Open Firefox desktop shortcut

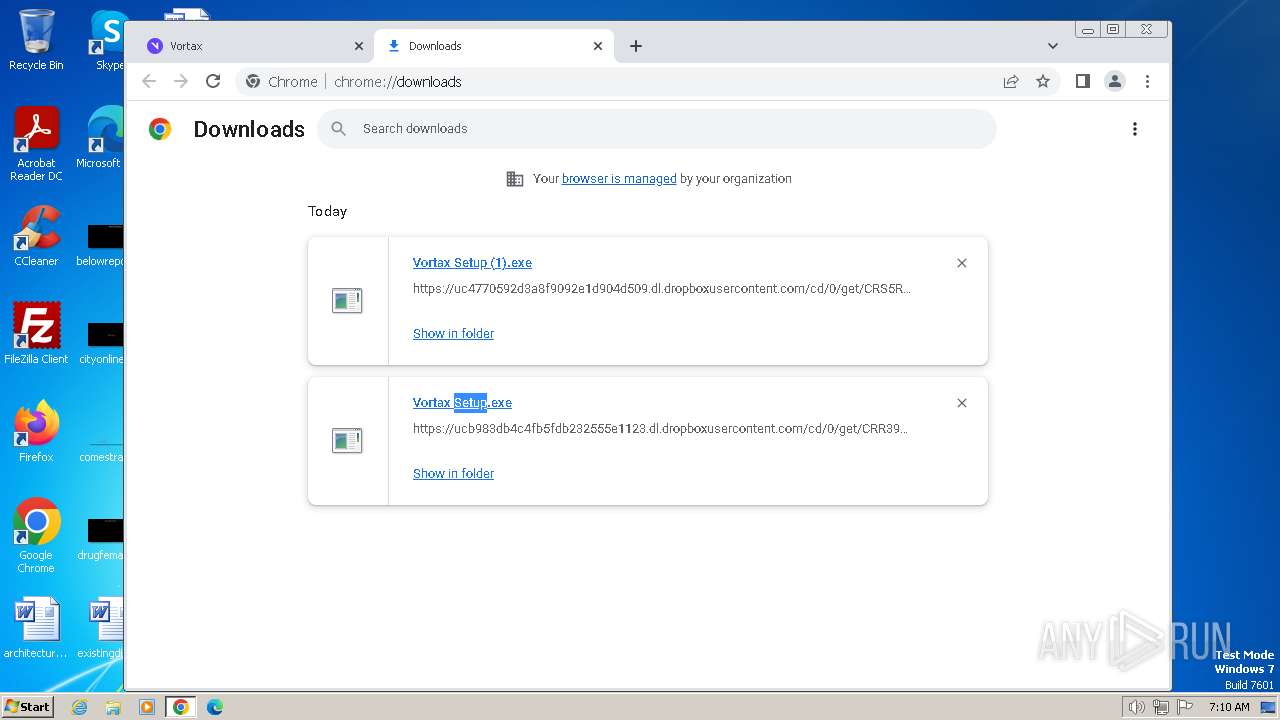coord(36,432)
